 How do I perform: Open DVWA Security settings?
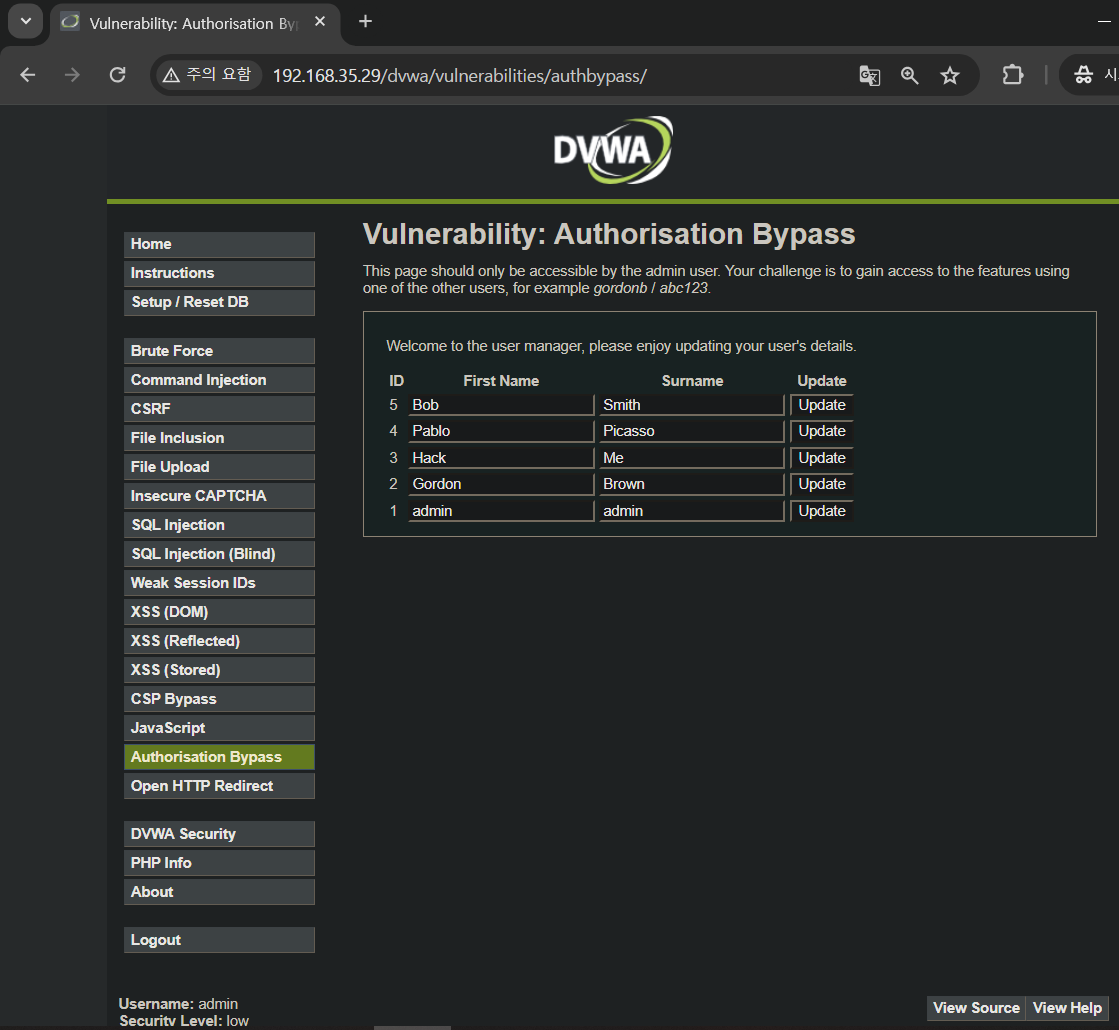pyautogui.click(x=219, y=834)
